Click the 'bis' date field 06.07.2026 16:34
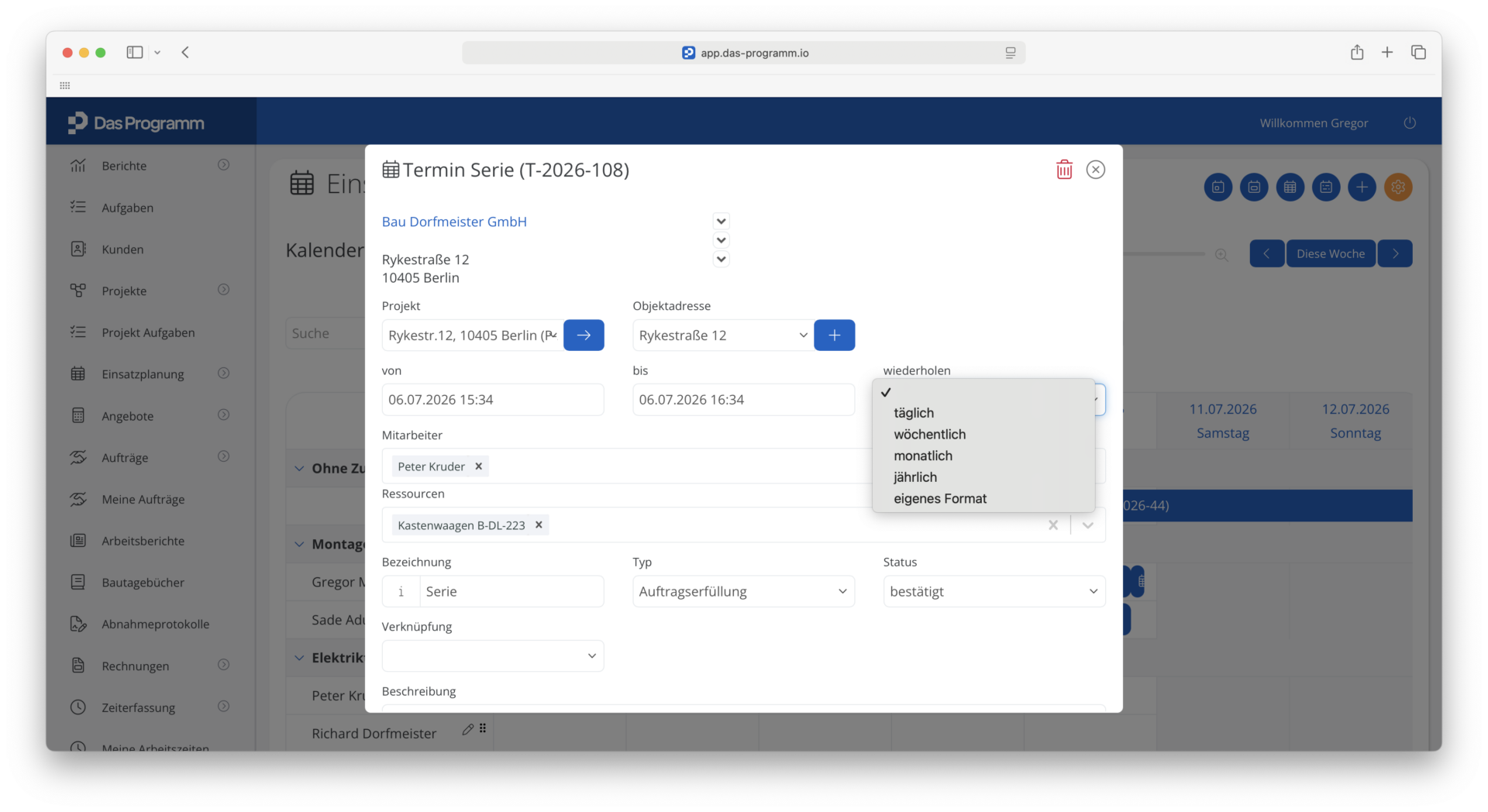 743,400
